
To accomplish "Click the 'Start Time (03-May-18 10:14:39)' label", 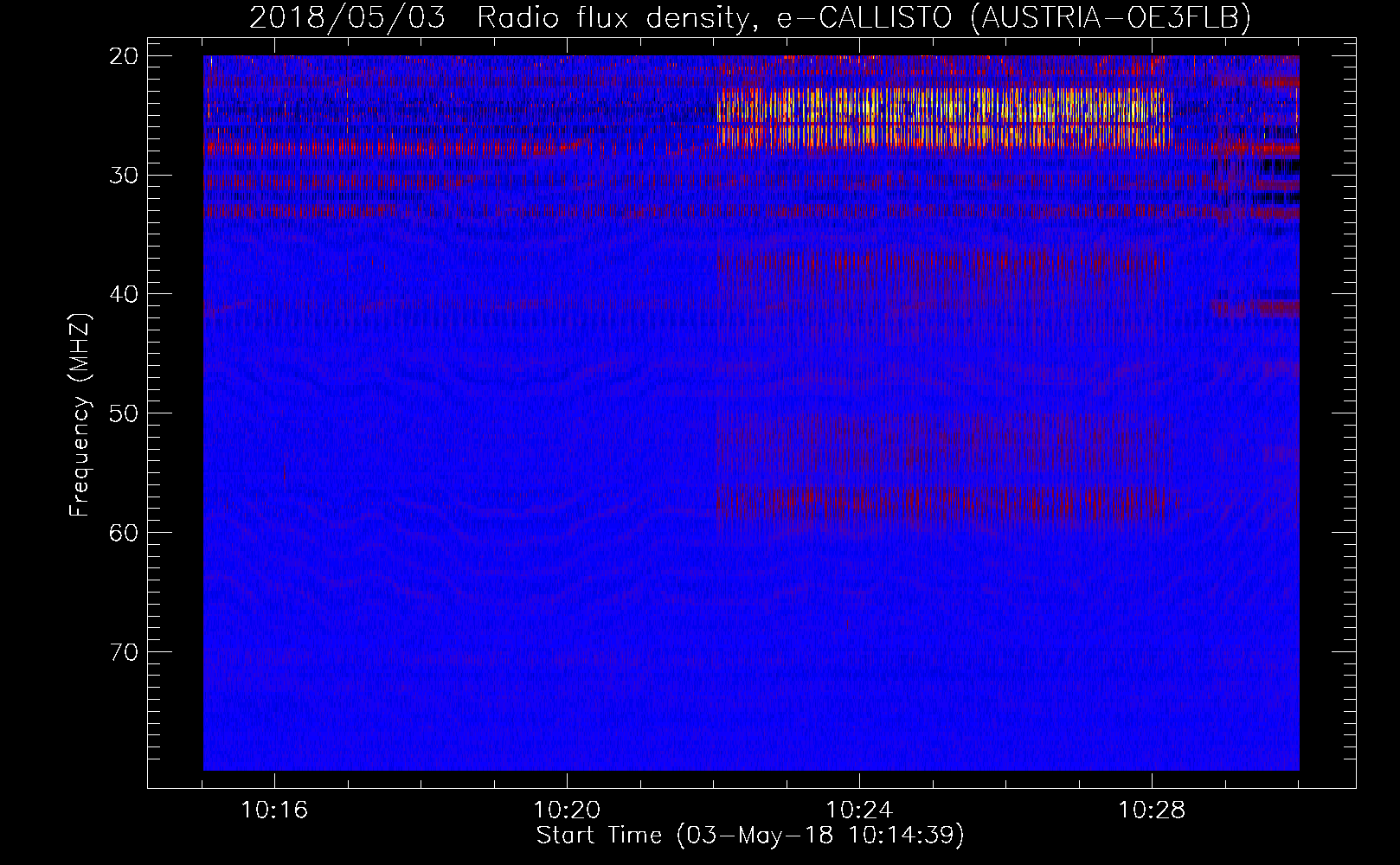I will click(750, 836).
